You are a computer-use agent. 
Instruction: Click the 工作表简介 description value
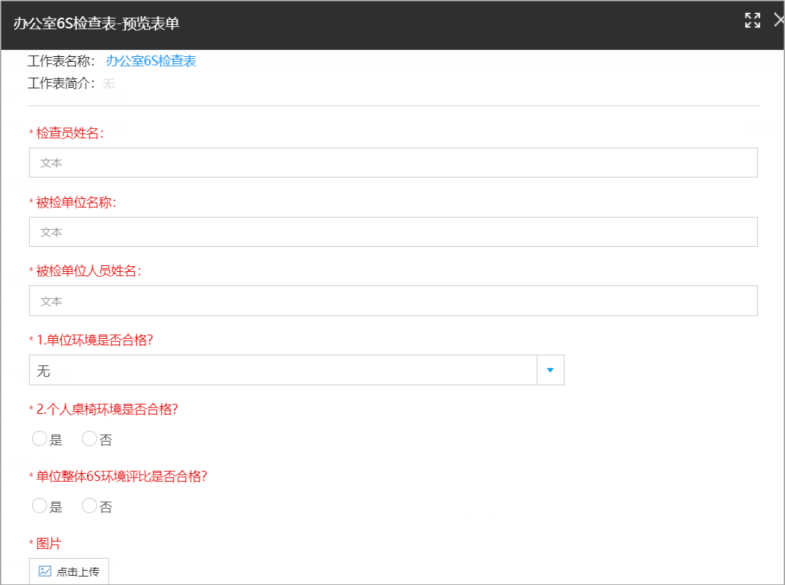point(109,84)
